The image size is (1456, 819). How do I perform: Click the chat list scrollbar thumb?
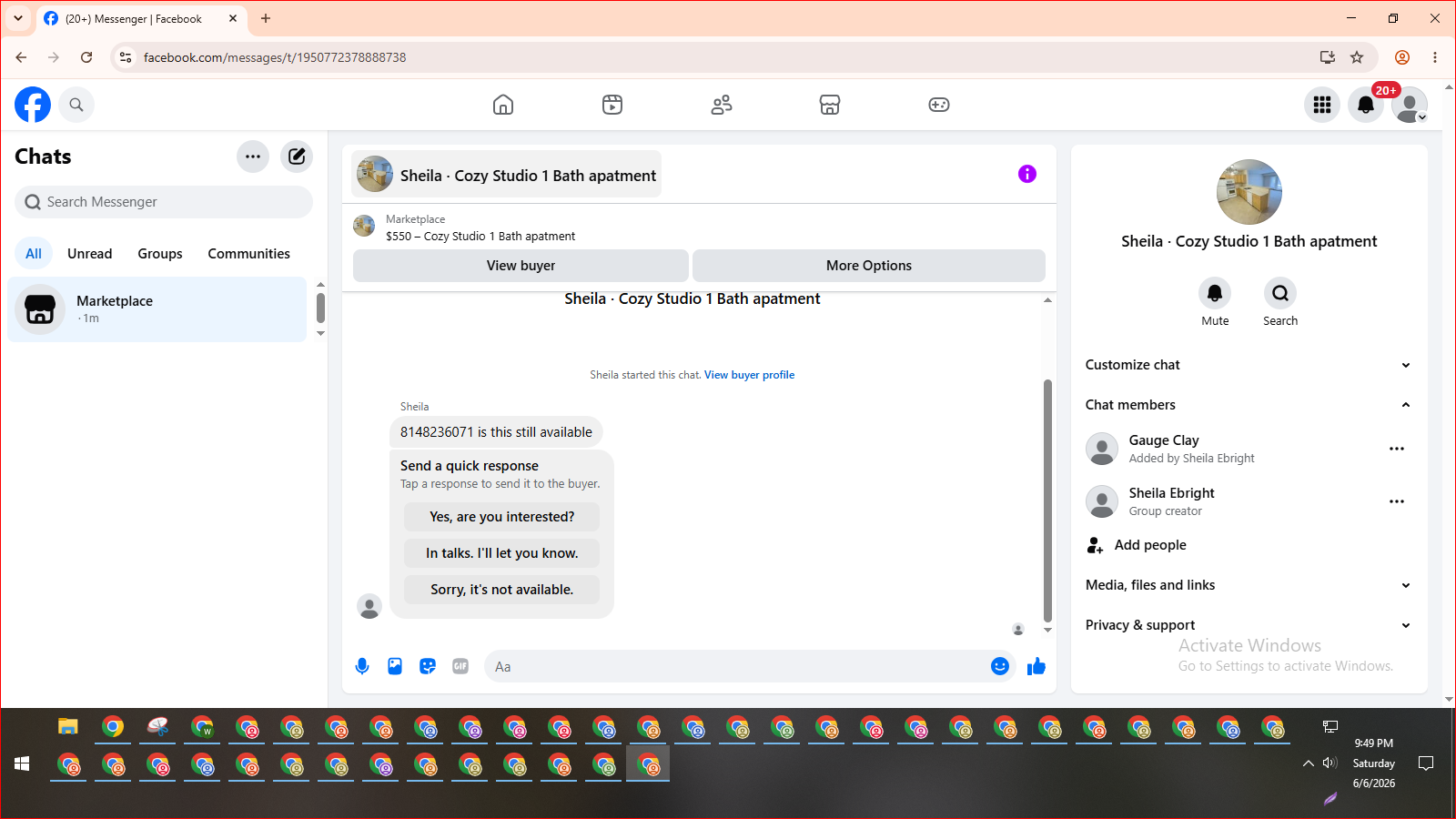tap(320, 308)
